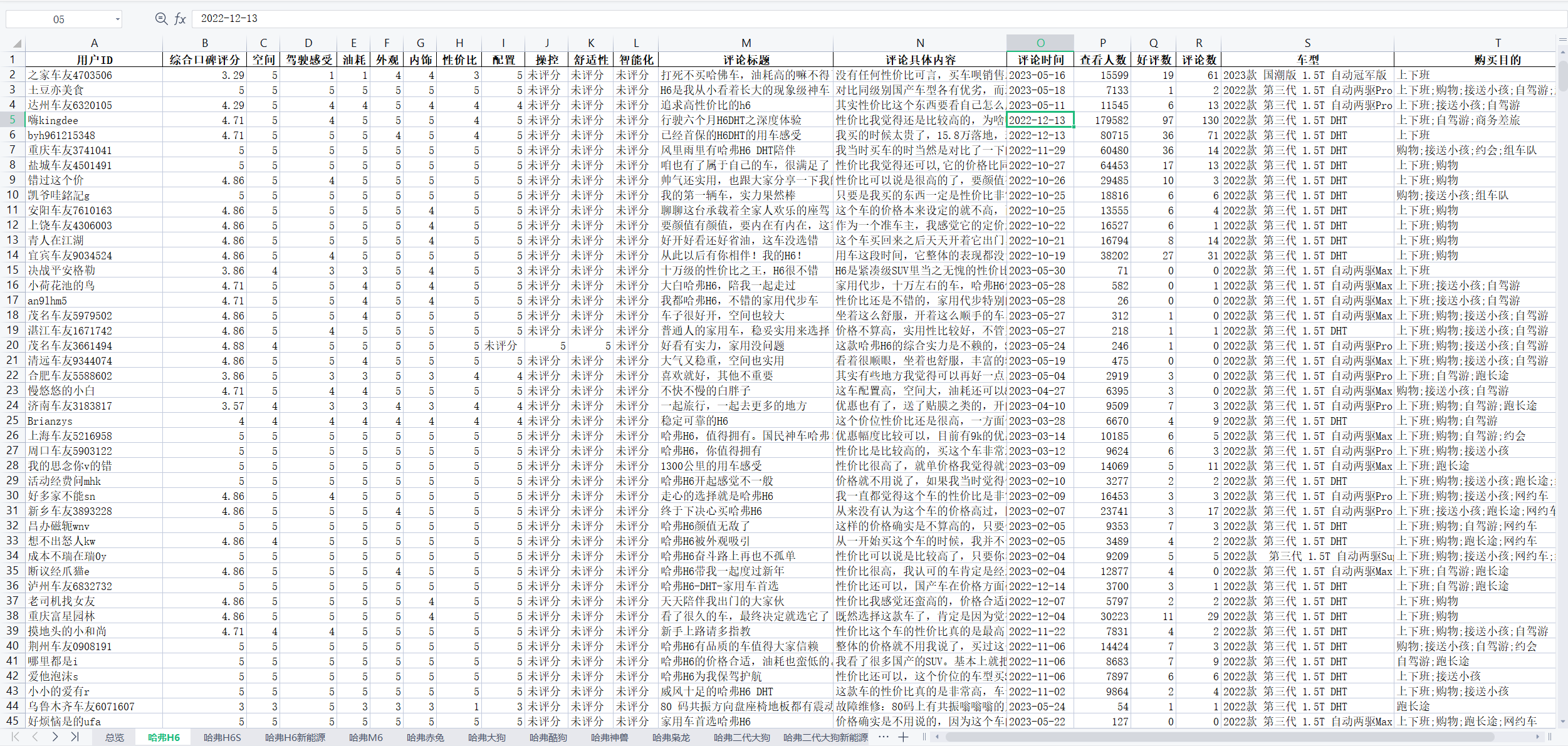Click the 评论标题 header cell
The width and height of the screenshot is (1568, 746).
(746, 60)
